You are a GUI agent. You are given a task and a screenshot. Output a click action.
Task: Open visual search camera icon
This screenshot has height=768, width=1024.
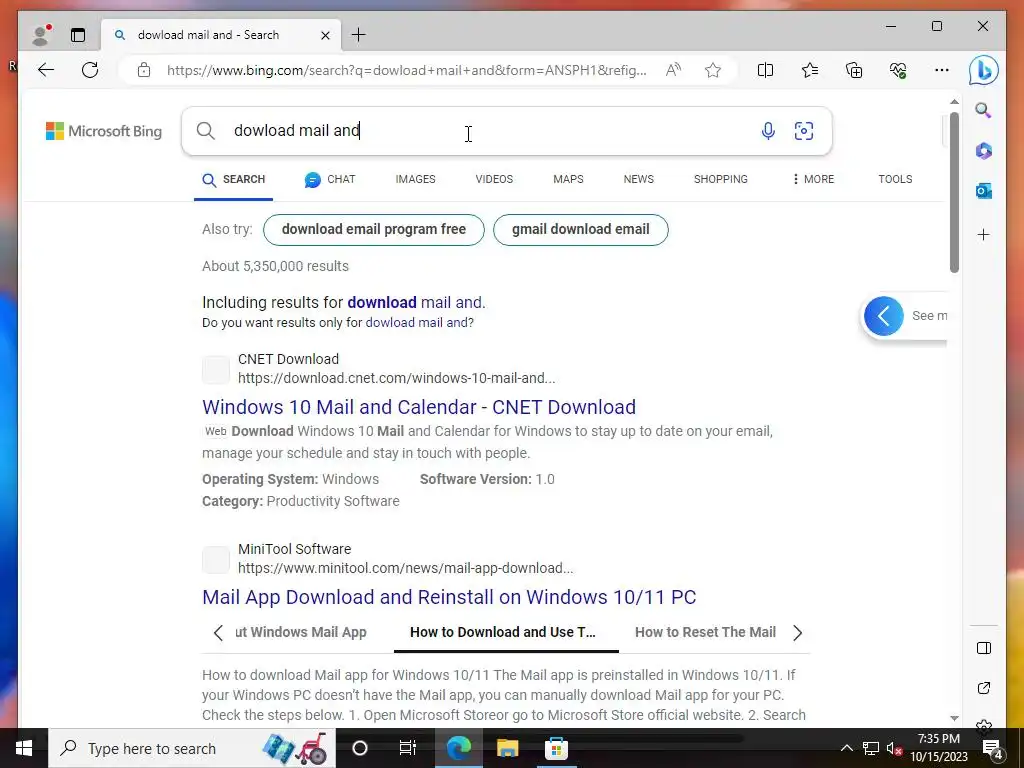804,131
